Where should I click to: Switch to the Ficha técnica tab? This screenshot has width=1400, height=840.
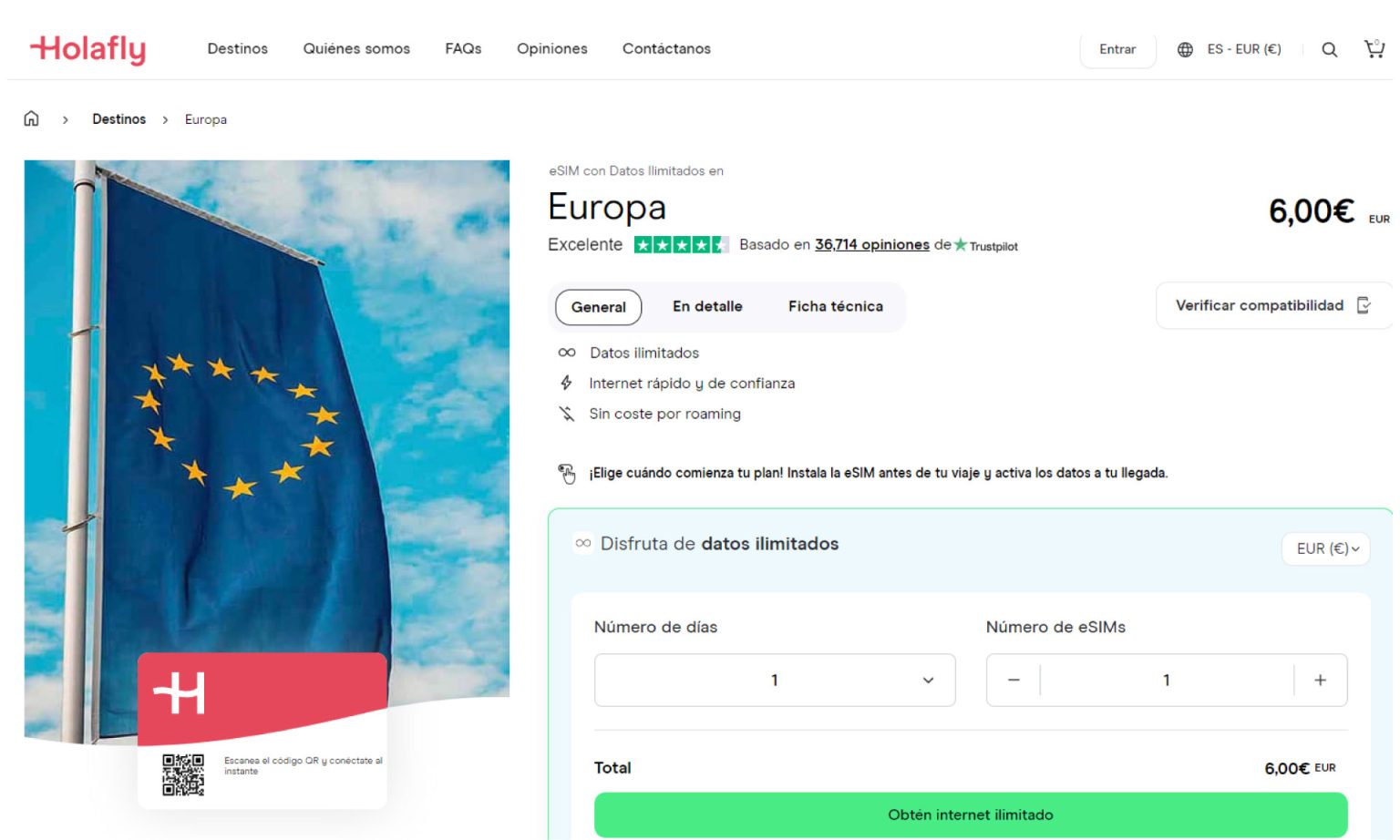point(835,306)
